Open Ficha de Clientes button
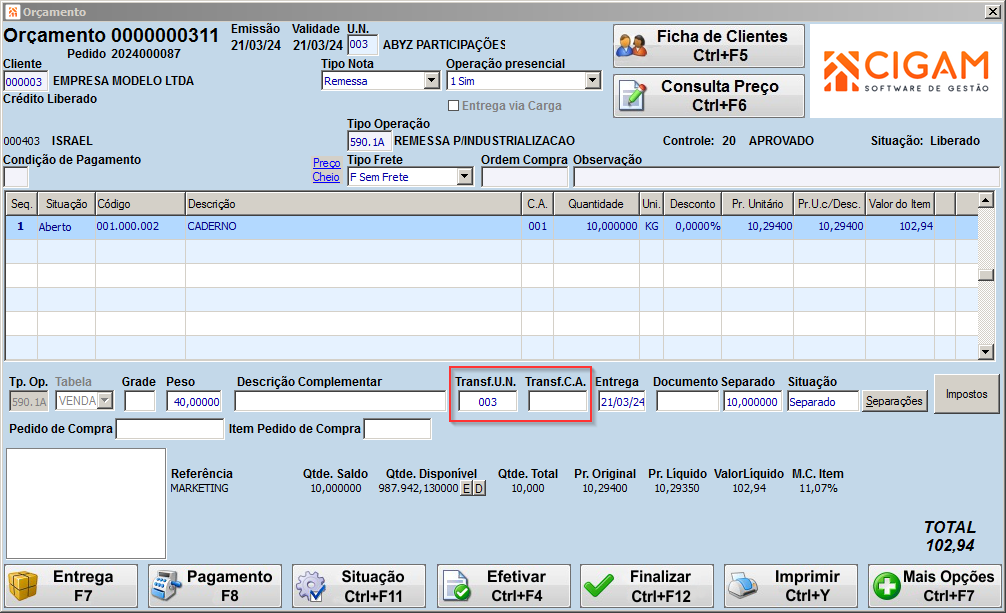The width and height of the screenshot is (1006, 613). click(x=708, y=46)
